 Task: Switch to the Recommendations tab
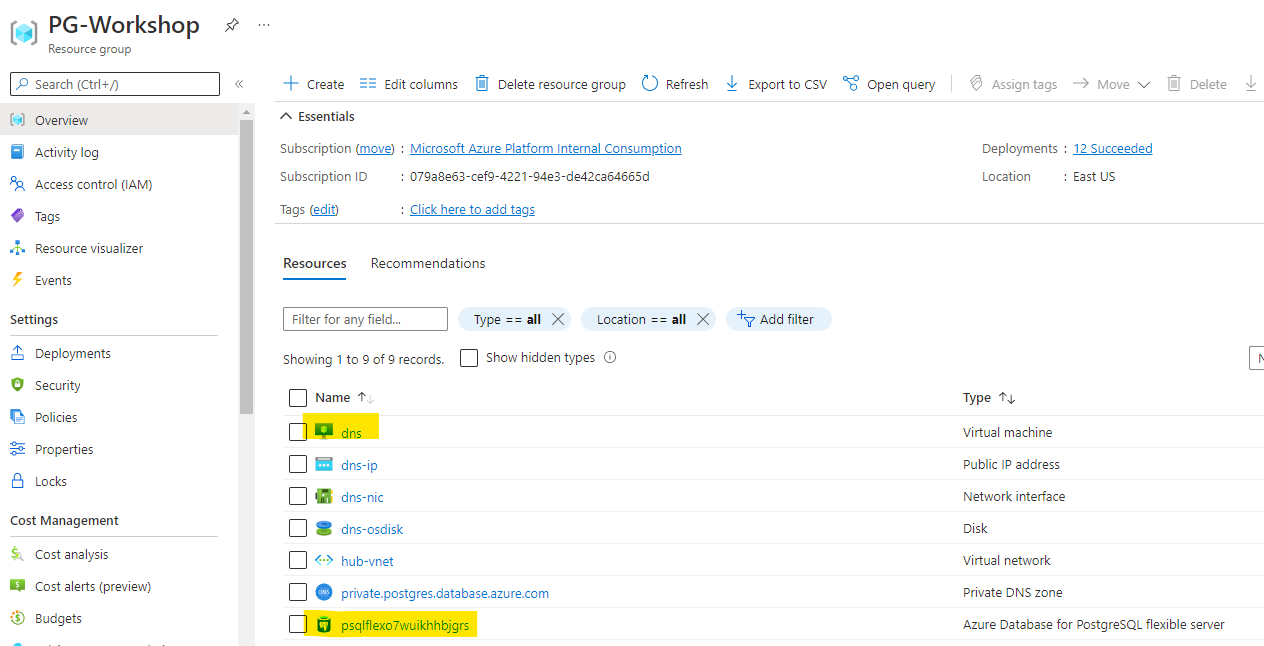[x=428, y=263]
